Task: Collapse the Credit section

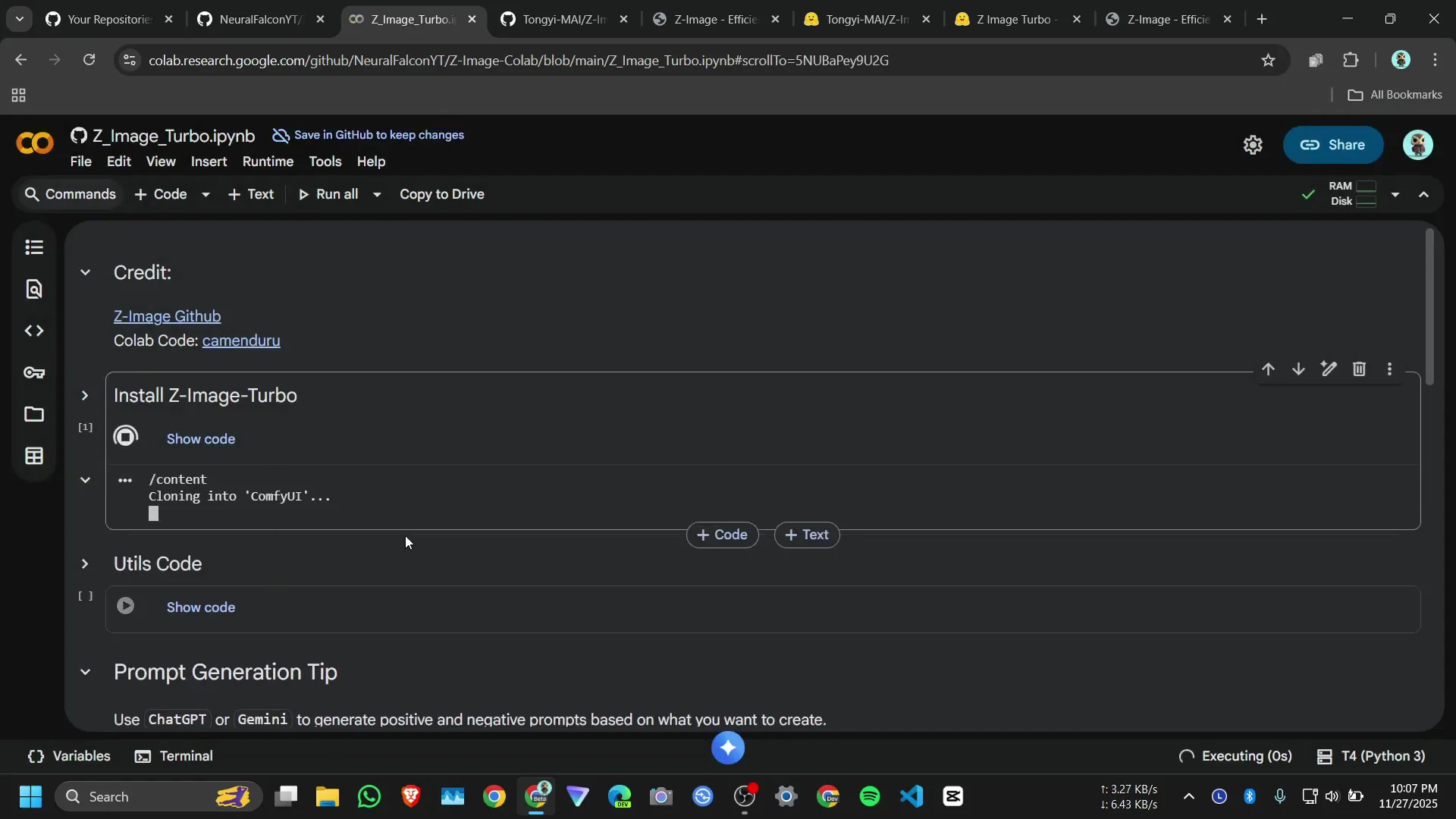Action: coord(85,273)
